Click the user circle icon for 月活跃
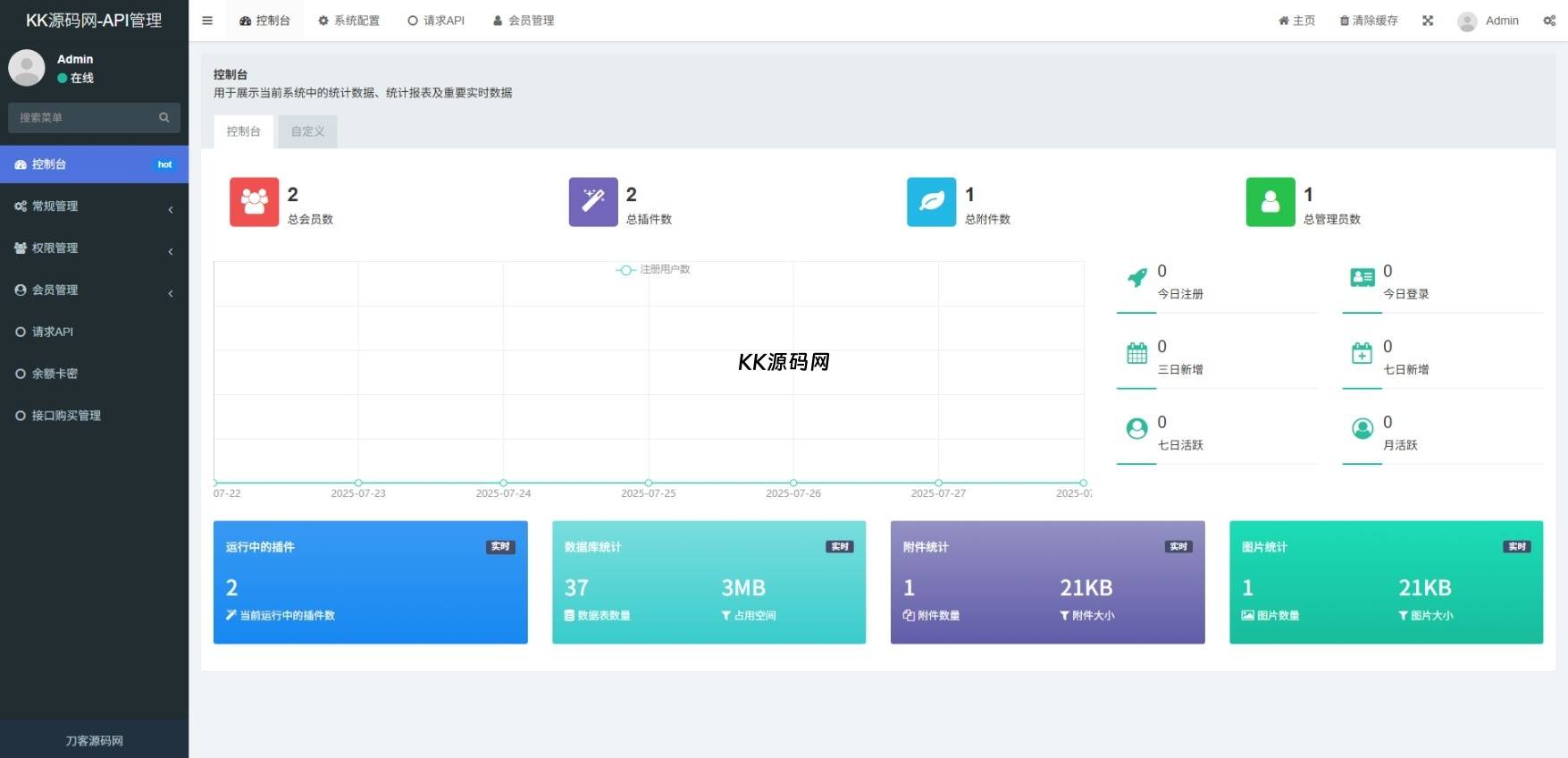 (x=1363, y=429)
